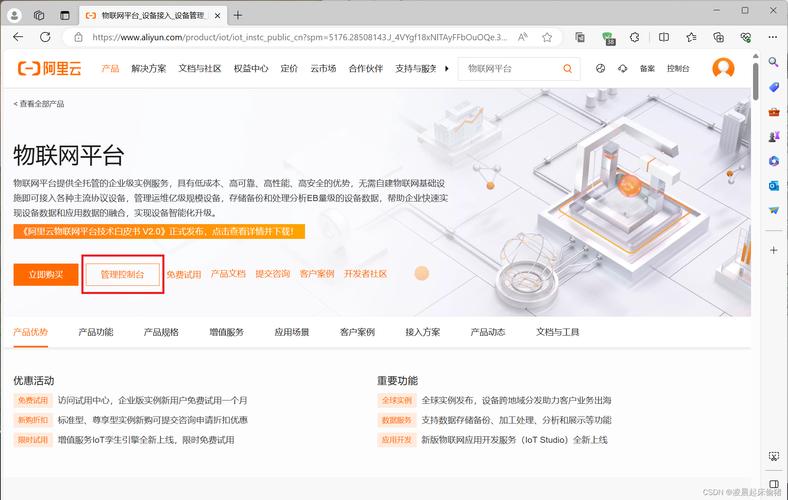Reload the page with refresh icon
The height and width of the screenshot is (500, 788).
pos(45,37)
